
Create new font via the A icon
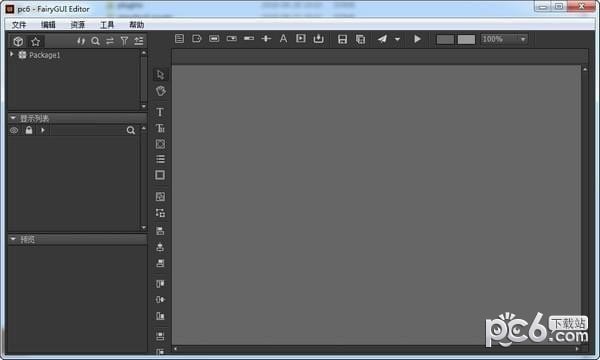point(283,39)
